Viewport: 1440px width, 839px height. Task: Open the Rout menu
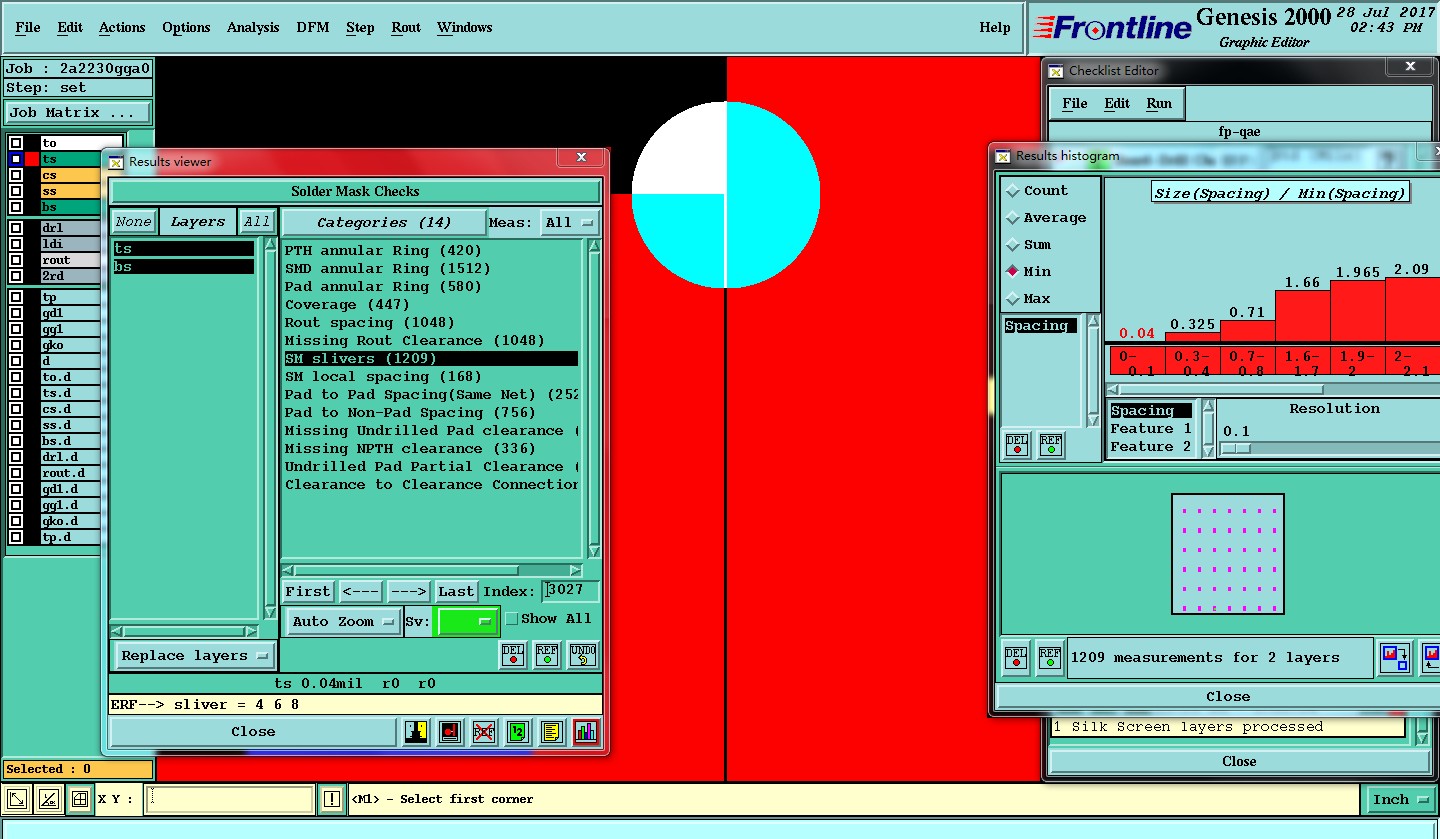coord(406,27)
